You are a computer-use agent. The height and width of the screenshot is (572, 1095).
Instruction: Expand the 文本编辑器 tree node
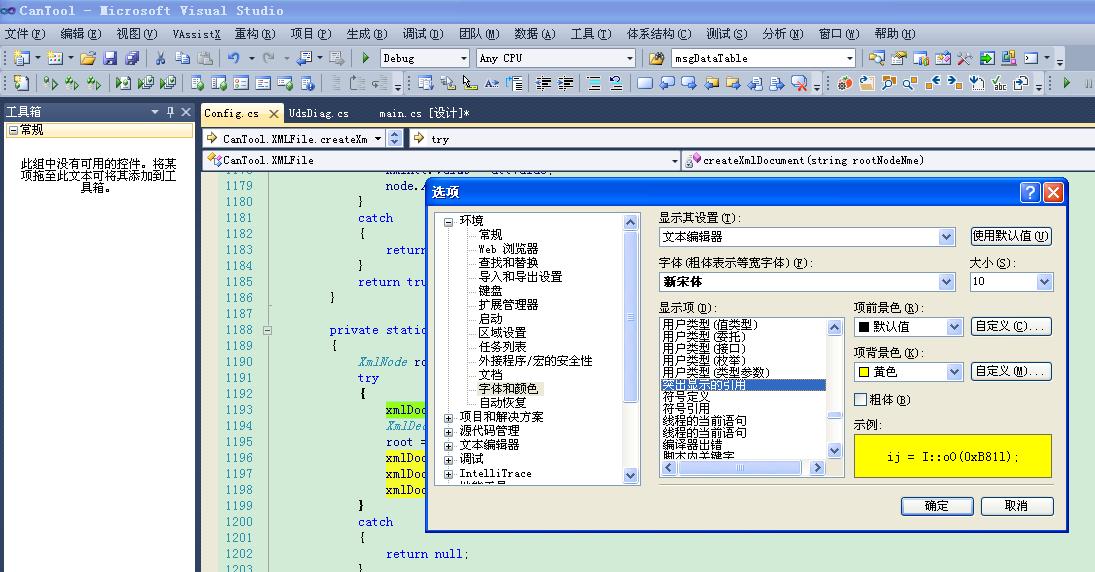448,446
